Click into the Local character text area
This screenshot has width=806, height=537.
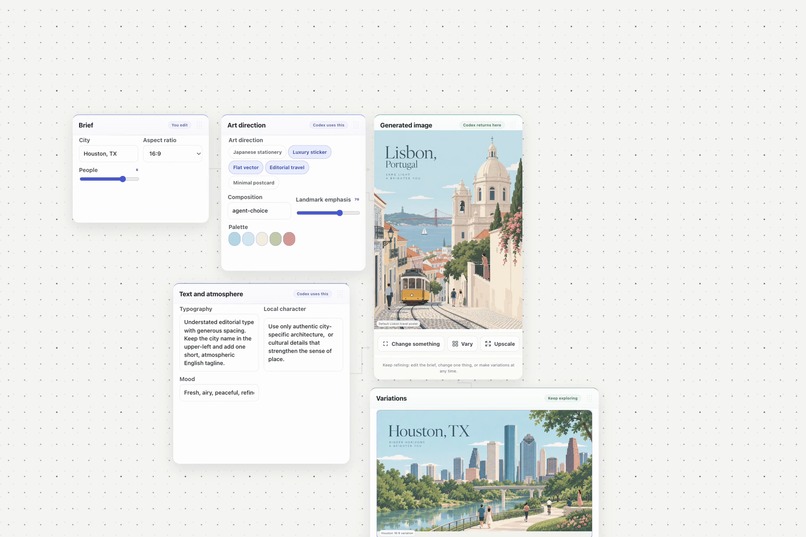[303, 343]
